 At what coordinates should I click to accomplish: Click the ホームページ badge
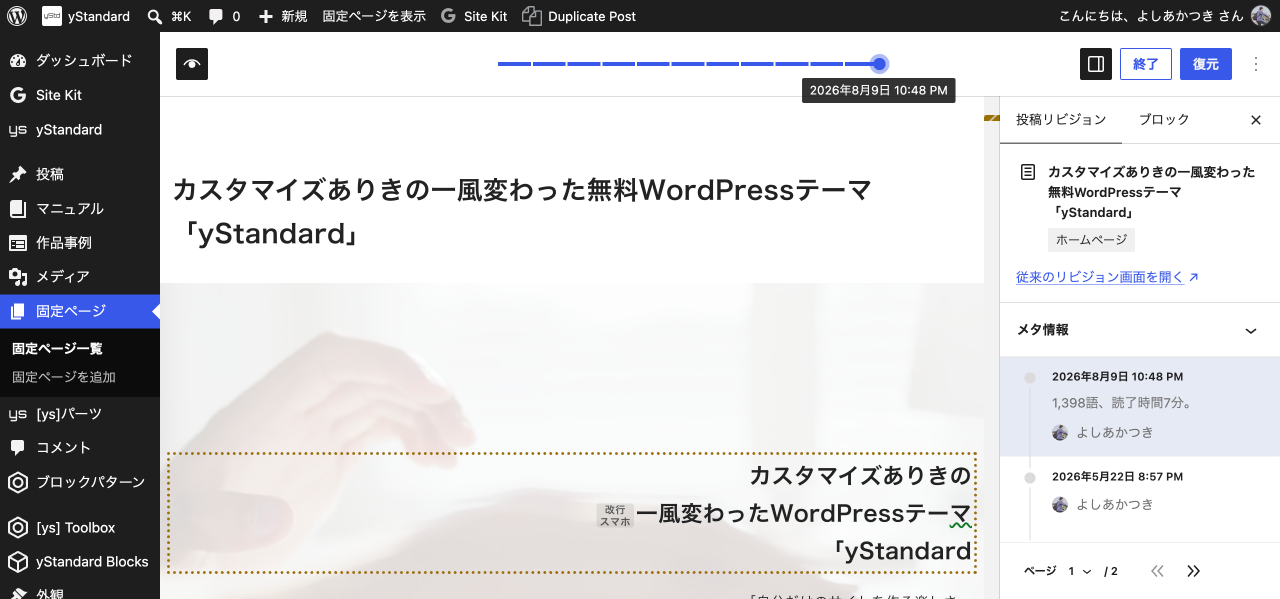pyautogui.click(x=1091, y=240)
